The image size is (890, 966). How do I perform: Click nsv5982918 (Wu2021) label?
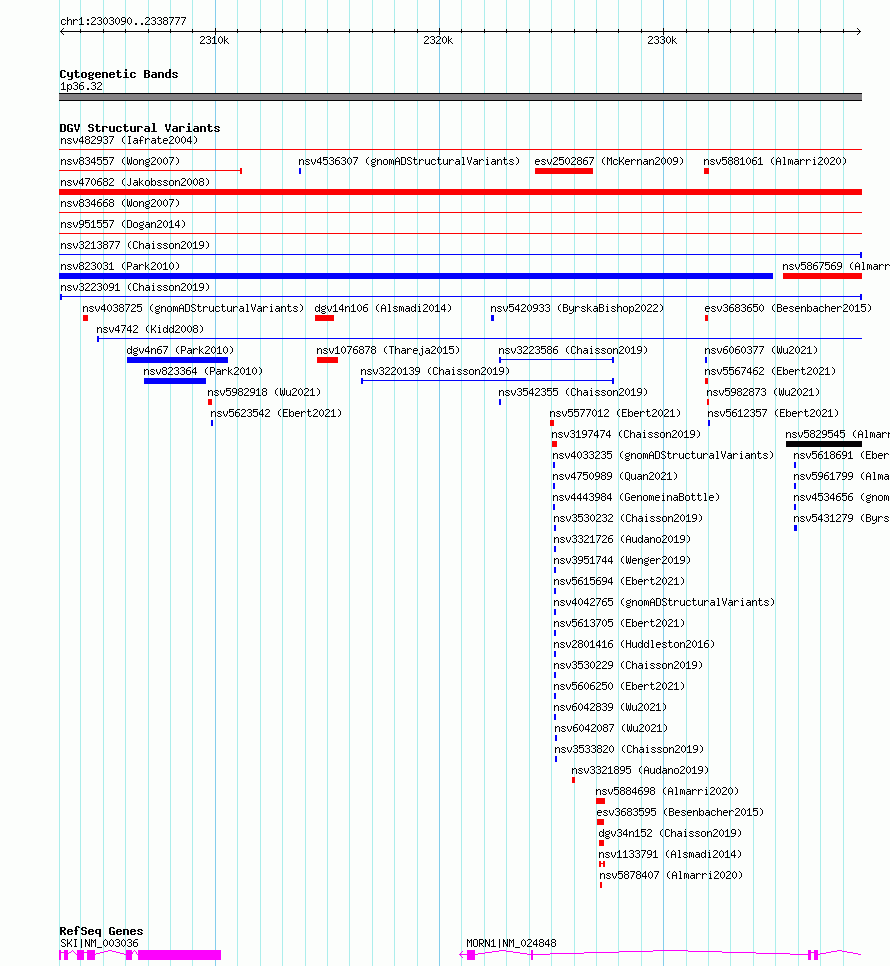tap(264, 392)
